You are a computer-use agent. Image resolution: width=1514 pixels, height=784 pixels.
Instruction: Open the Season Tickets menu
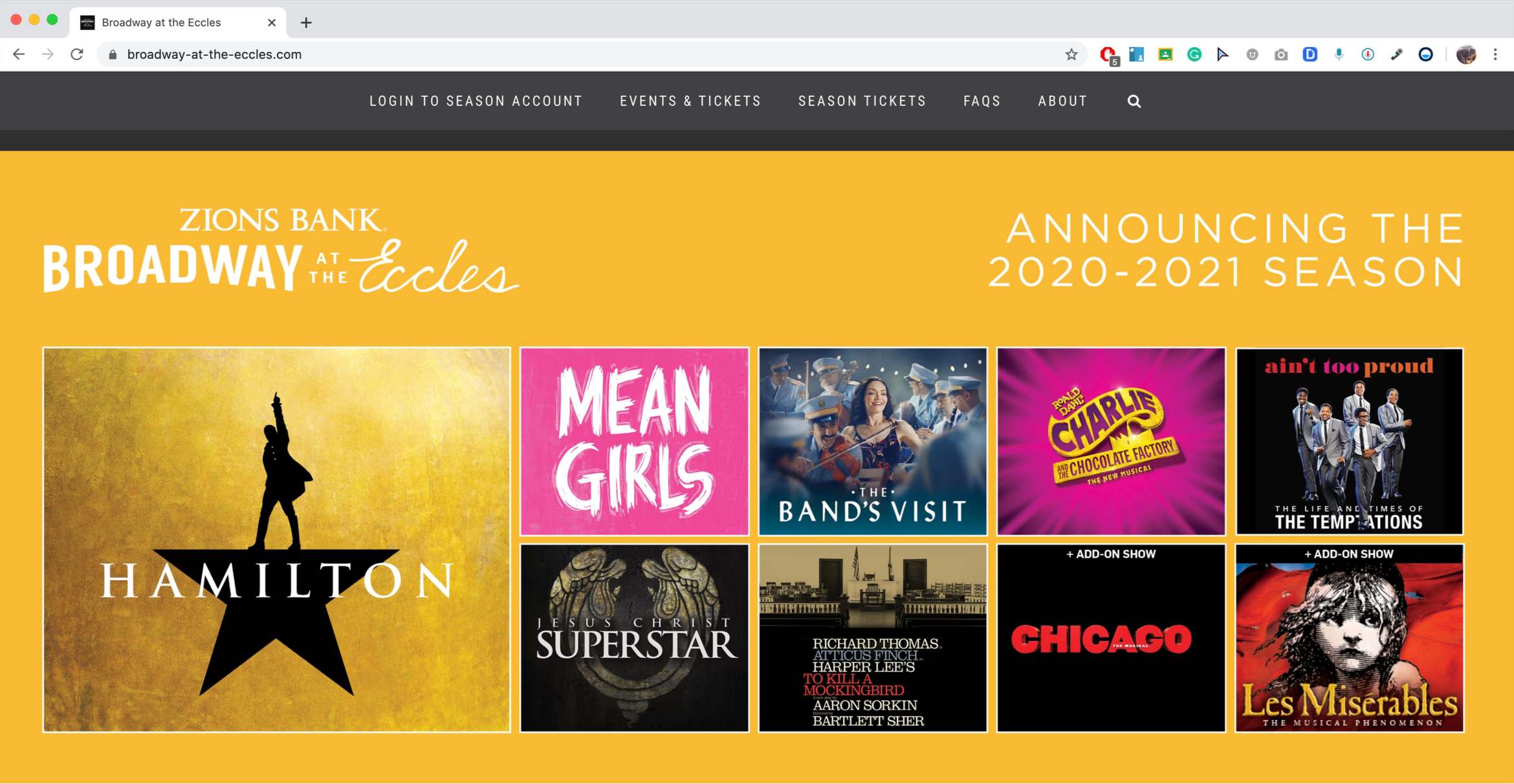click(862, 101)
